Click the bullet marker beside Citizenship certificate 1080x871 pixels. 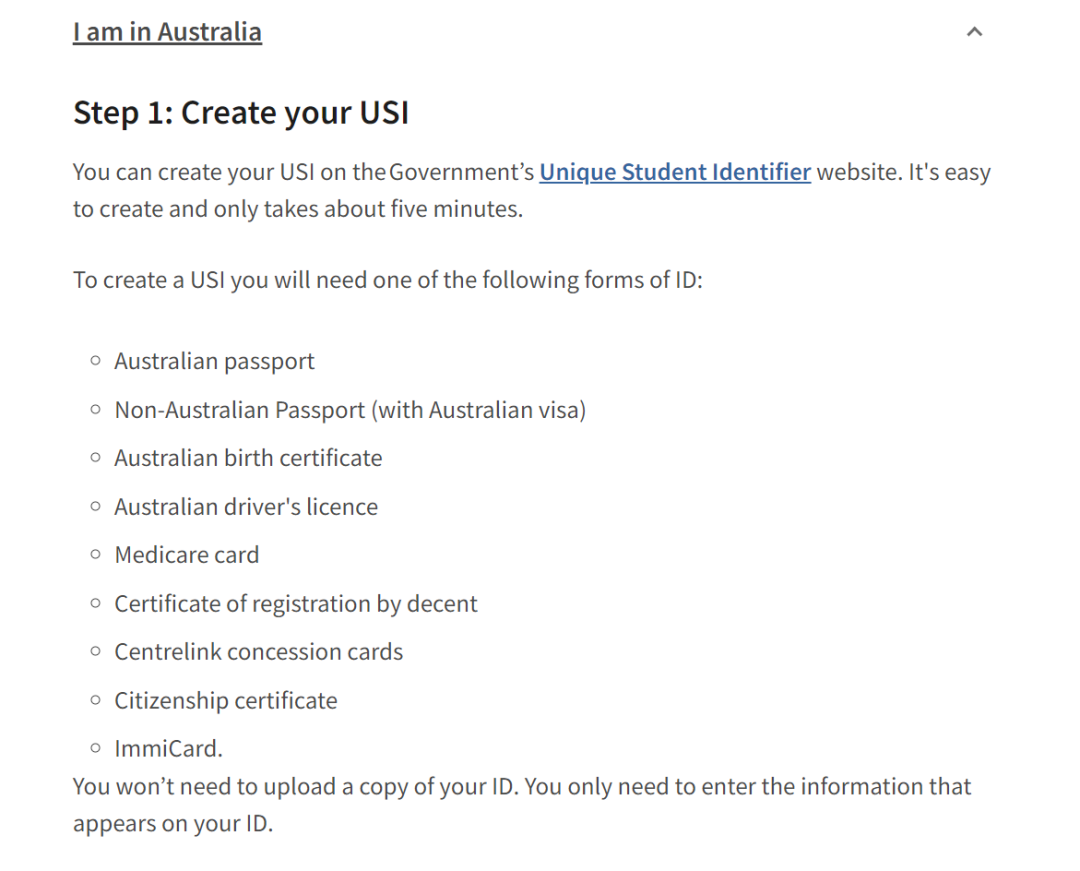(96, 700)
